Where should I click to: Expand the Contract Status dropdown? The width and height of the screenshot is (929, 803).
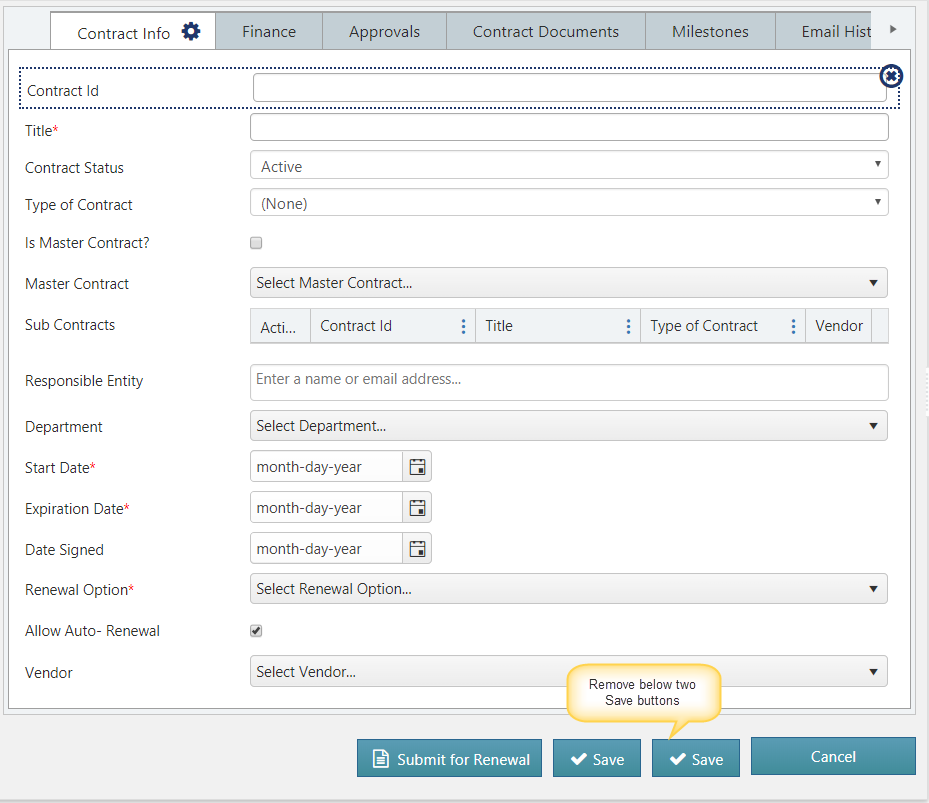tap(568, 166)
